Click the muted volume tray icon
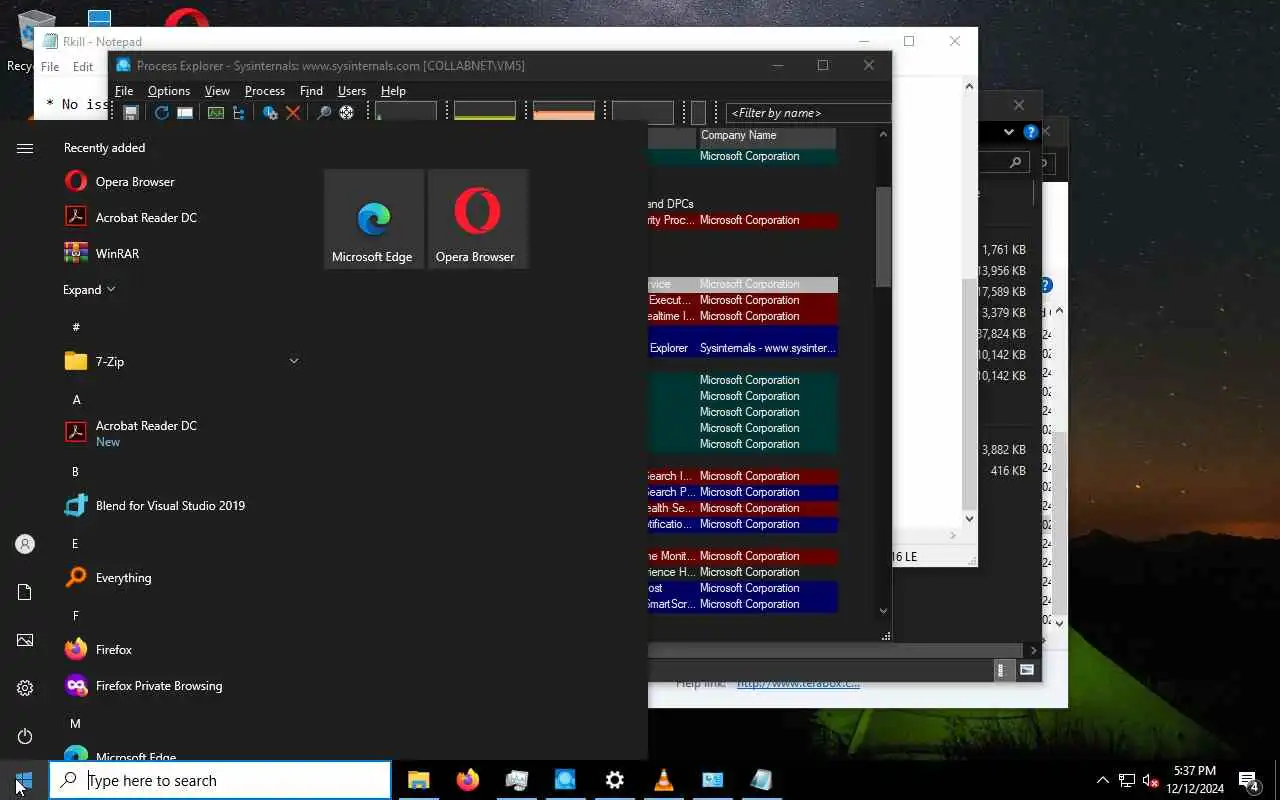Viewport: 1280px width, 800px height. [x=1150, y=780]
